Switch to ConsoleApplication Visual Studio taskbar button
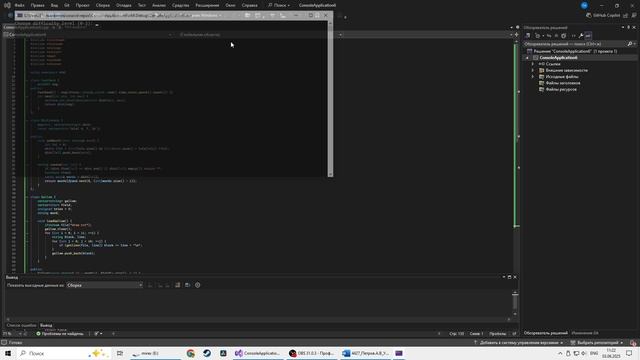This screenshot has width=640, height=360. pyautogui.click(x=257, y=353)
